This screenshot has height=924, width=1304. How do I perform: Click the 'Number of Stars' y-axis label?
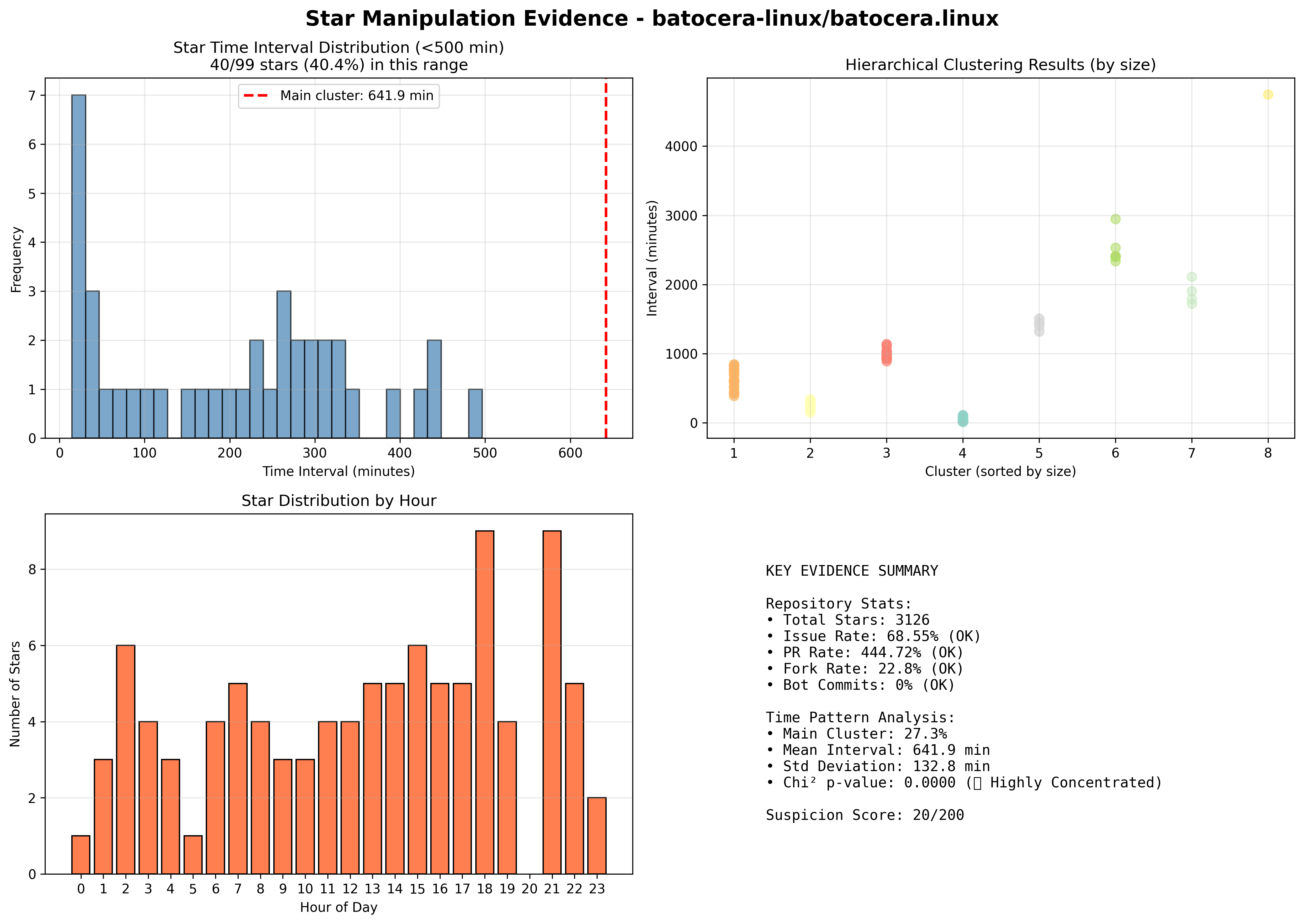[15, 694]
